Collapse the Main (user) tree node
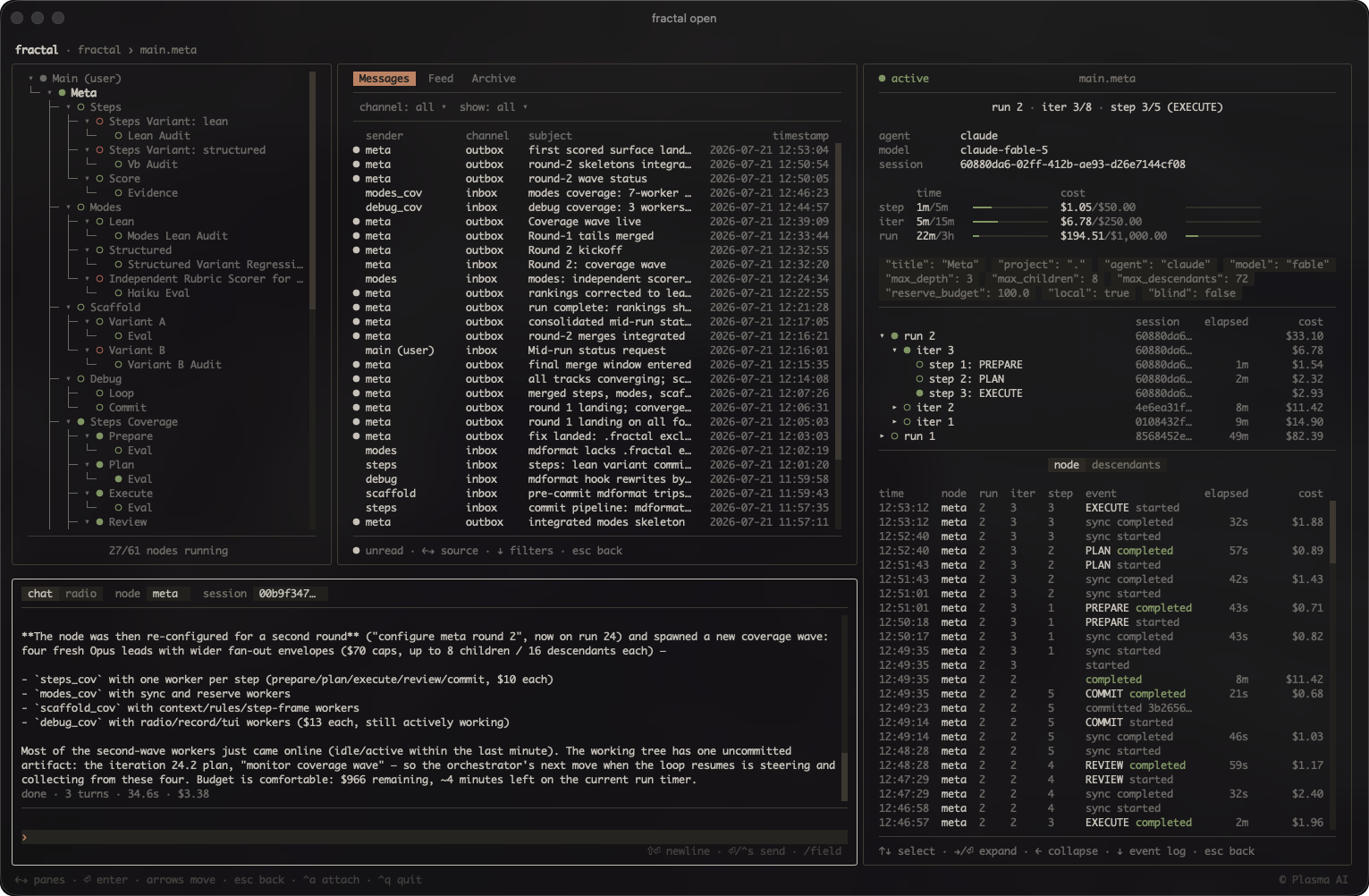The image size is (1369, 896). click(30, 79)
